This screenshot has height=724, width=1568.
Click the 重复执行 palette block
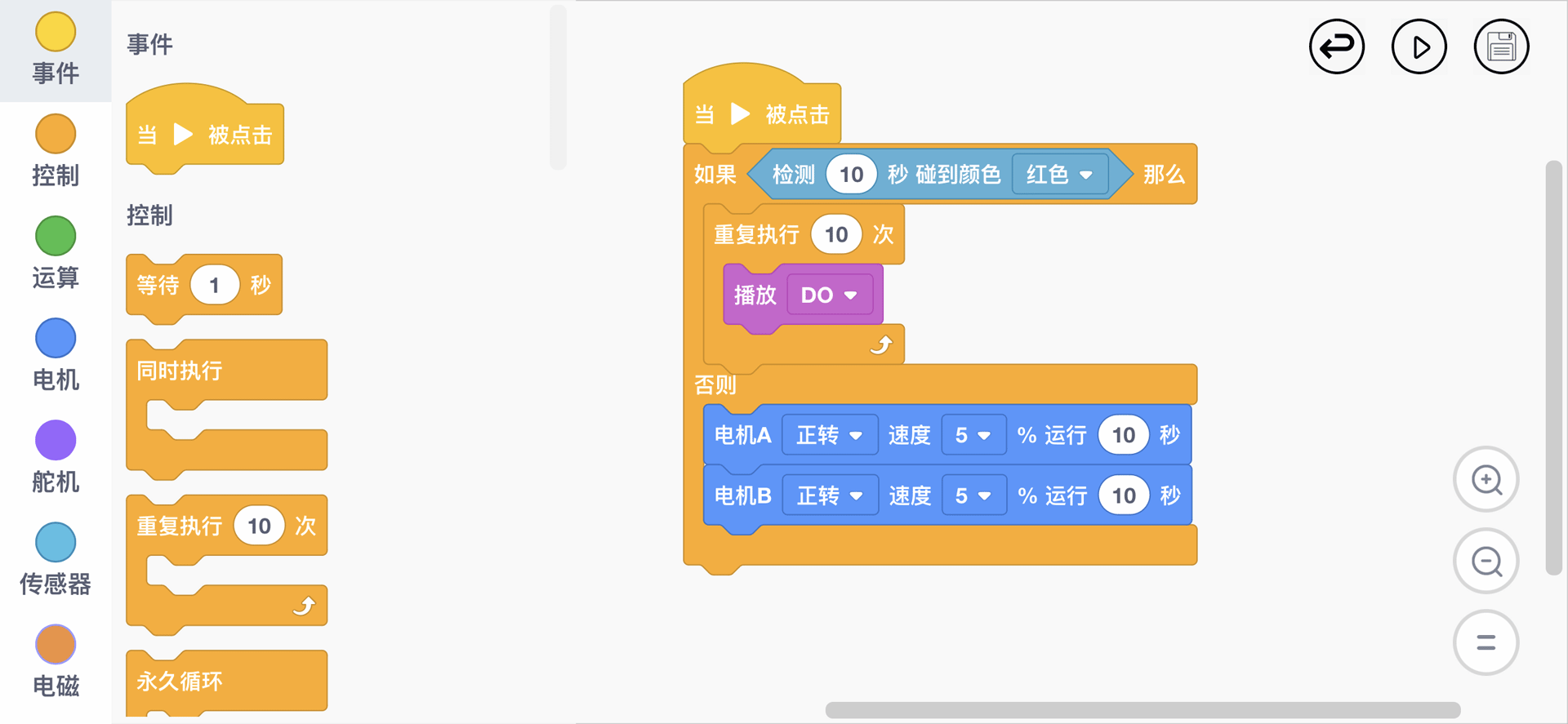(x=227, y=564)
